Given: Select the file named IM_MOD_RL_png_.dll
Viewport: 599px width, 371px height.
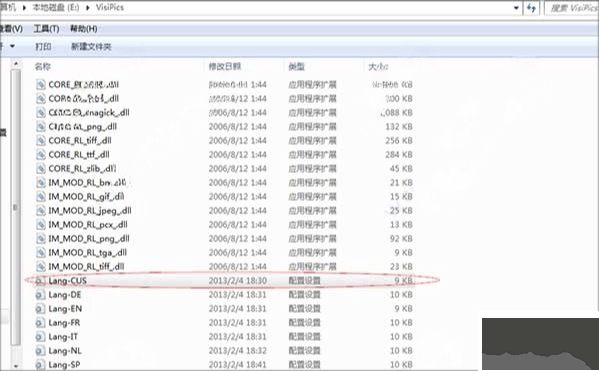Looking at the screenshot, I should pyautogui.click(x=89, y=239).
